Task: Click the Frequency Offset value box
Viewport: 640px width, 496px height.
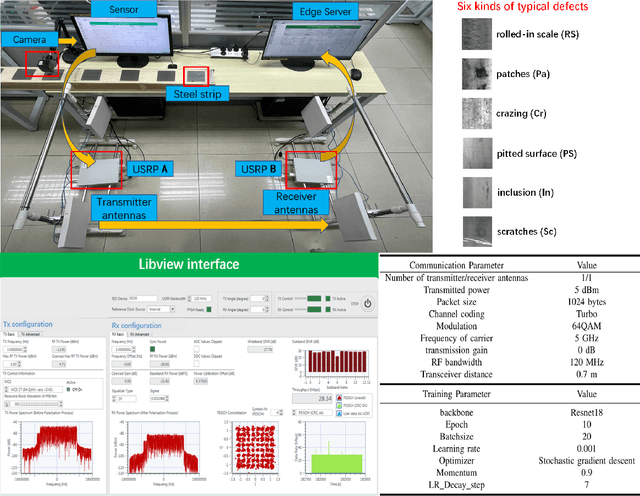Action: click(x=122, y=364)
